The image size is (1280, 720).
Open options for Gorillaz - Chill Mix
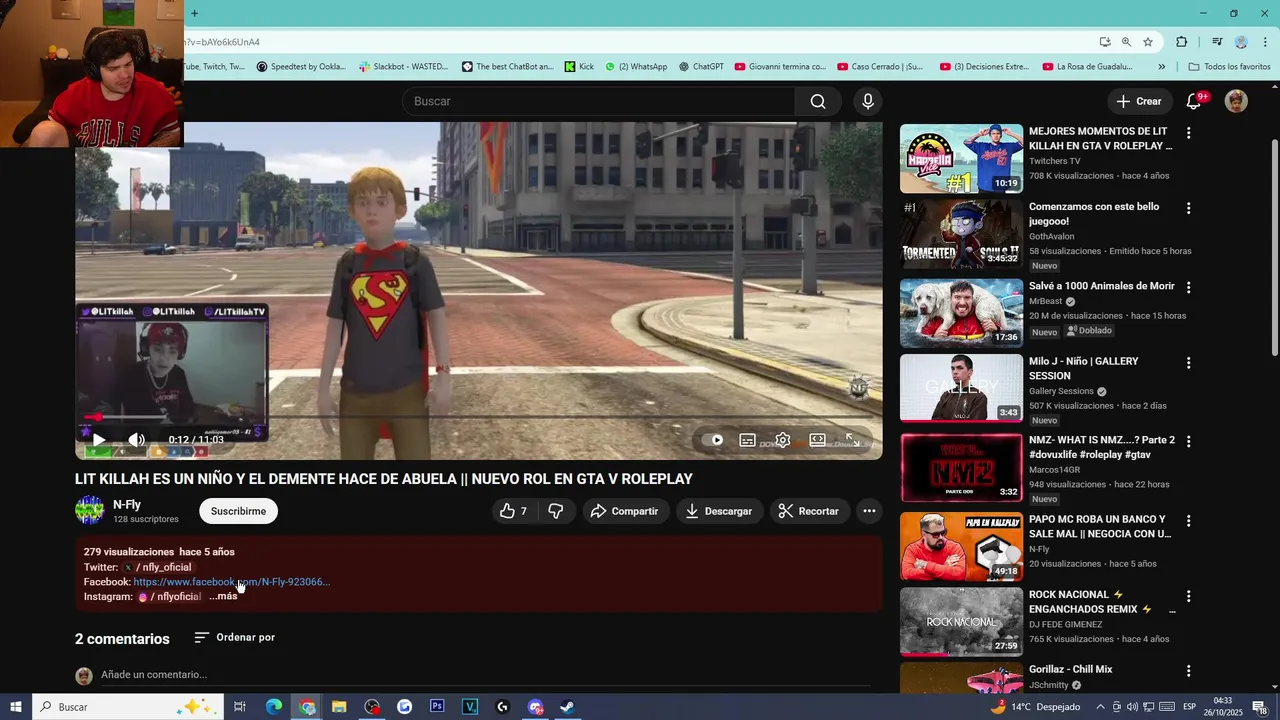(1188, 671)
